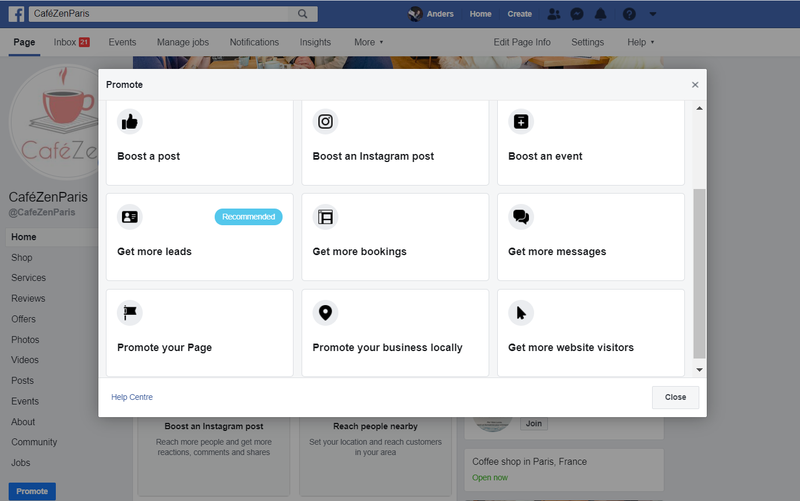Click the Close button in dialog
Viewport: 800px width, 501px height.
click(x=675, y=397)
